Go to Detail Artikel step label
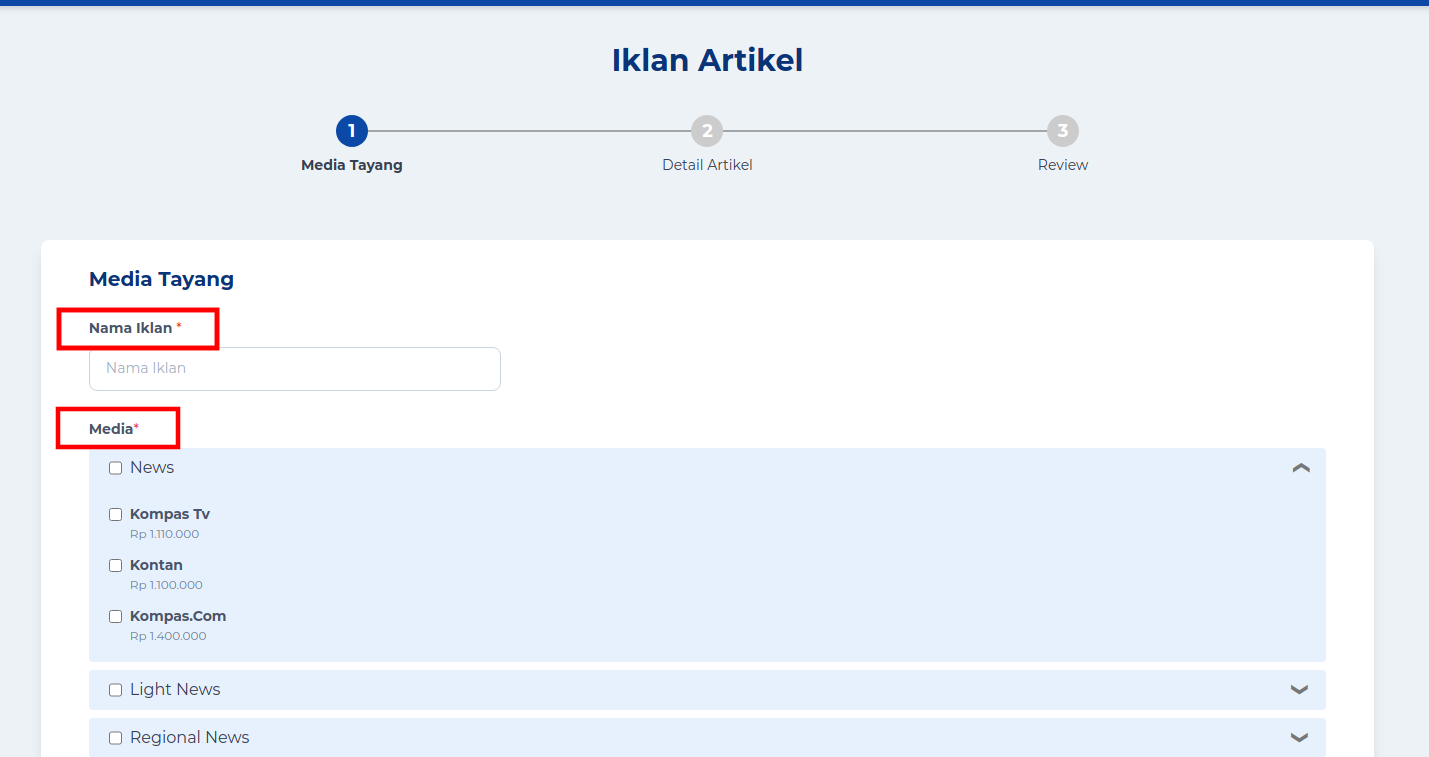The image size is (1429, 757). point(707,165)
